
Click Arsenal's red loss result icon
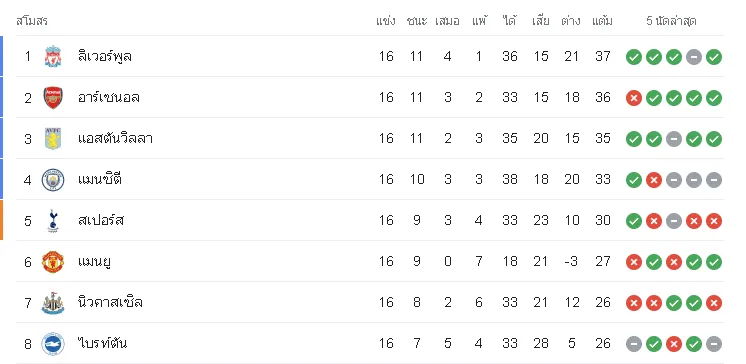(x=634, y=98)
